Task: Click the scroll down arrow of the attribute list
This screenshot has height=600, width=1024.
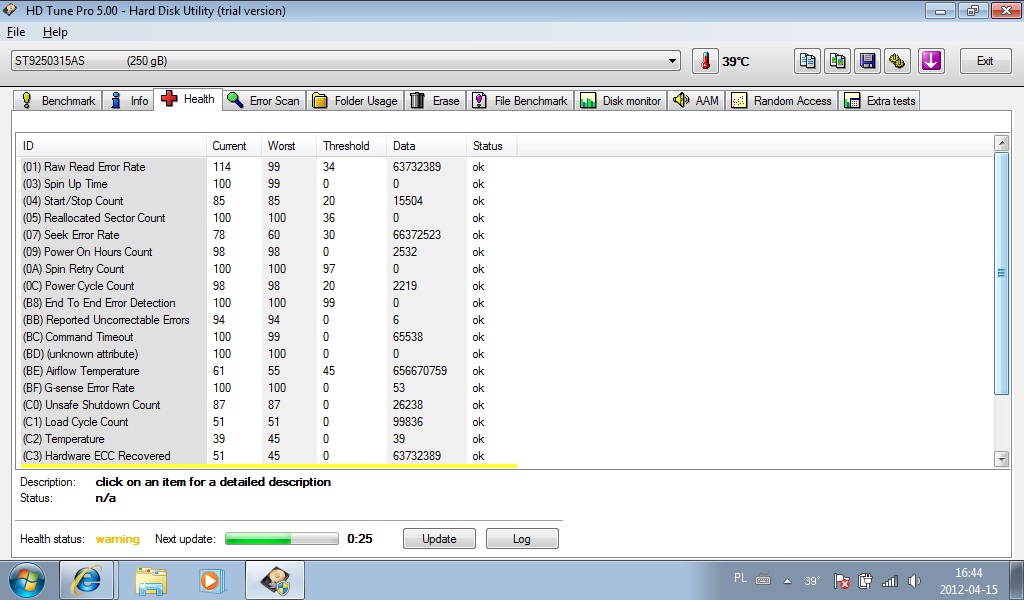Action: pyautogui.click(x=1001, y=459)
